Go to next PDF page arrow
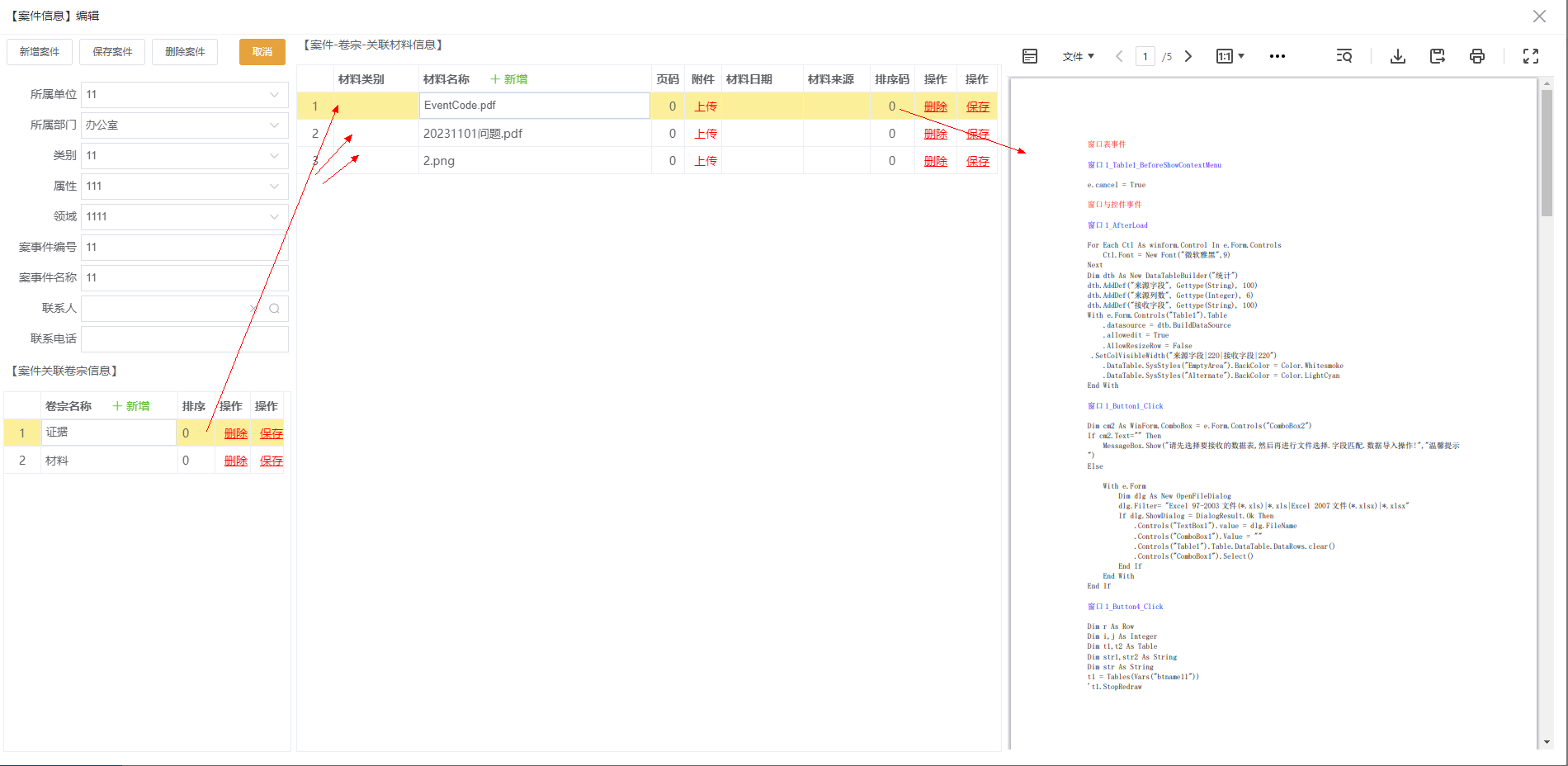Viewport: 1568px width, 766px height. coord(1188,56)
